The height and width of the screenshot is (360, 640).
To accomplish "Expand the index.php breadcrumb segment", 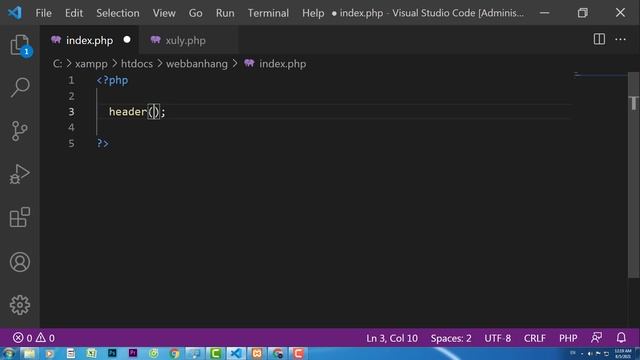I will (x=282, y=64).
